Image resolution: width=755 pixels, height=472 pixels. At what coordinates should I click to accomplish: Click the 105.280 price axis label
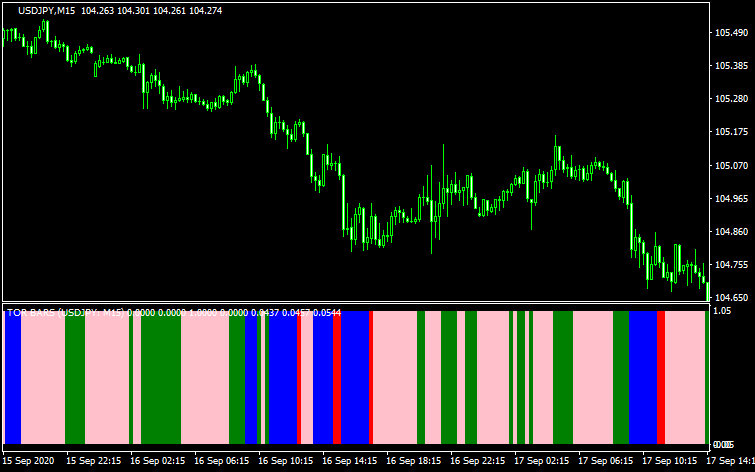(x=732, y=99)
